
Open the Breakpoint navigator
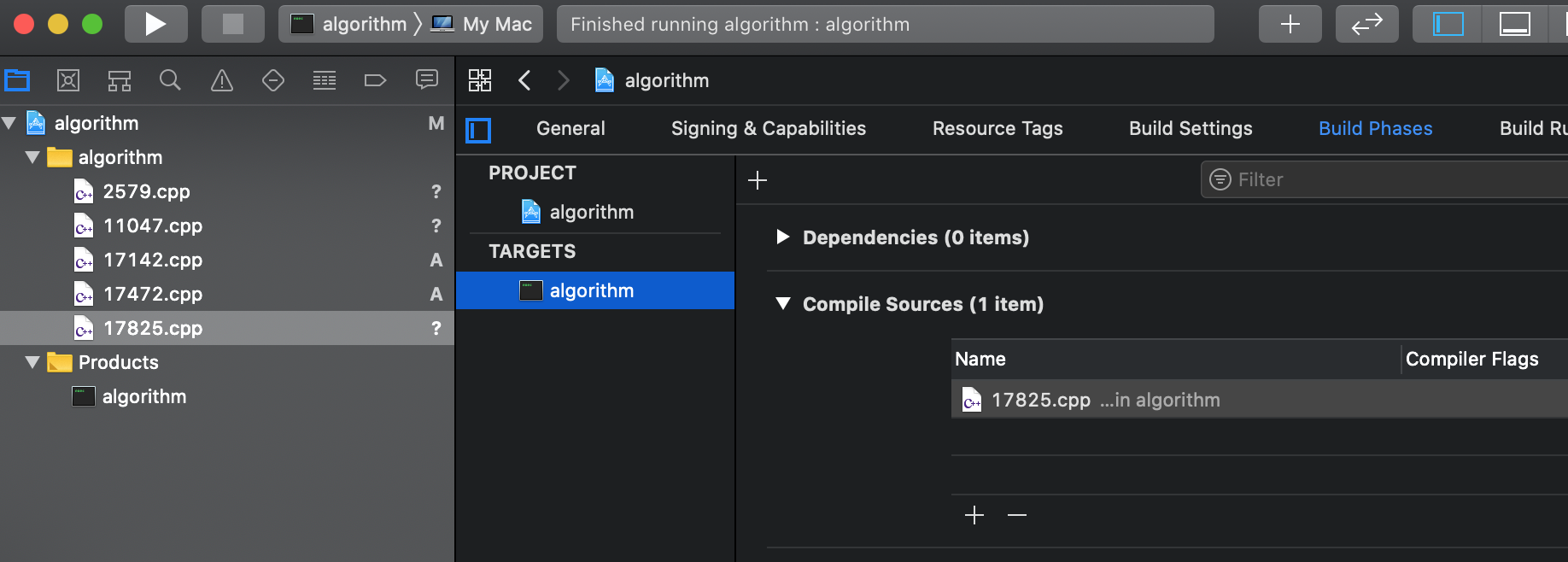click(376, 80)
